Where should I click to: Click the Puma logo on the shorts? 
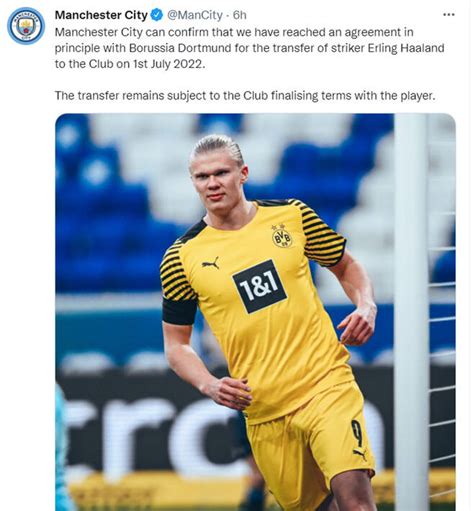click(x=361, y=454)
